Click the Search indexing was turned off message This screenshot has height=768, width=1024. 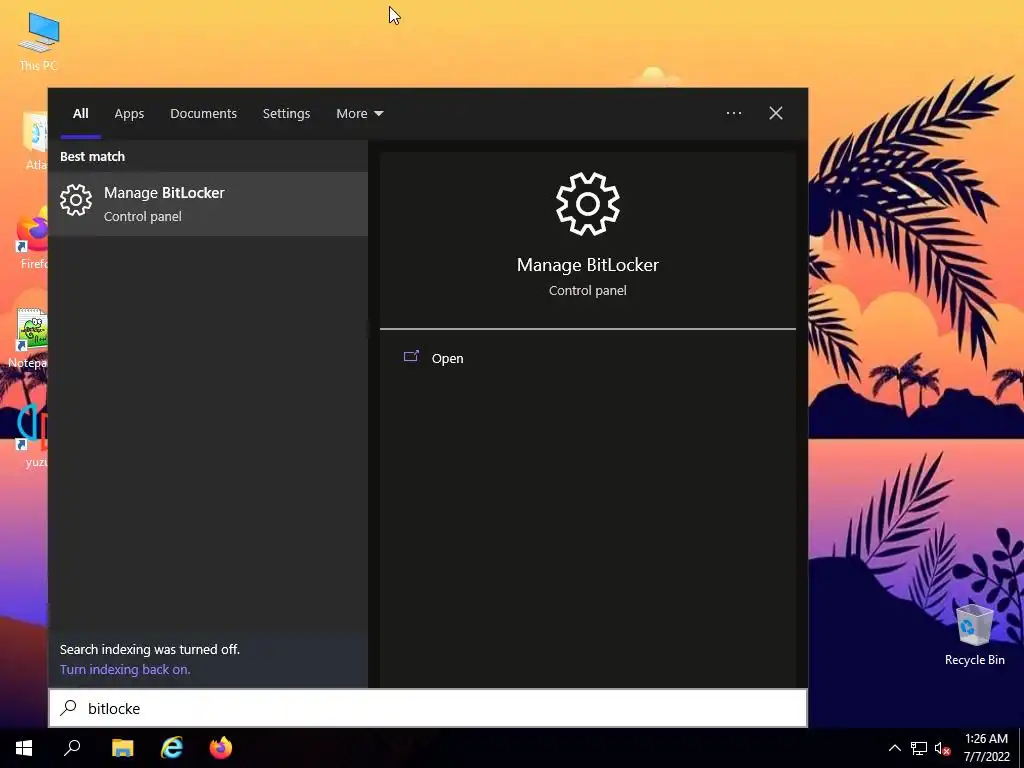tap(150, 649)
